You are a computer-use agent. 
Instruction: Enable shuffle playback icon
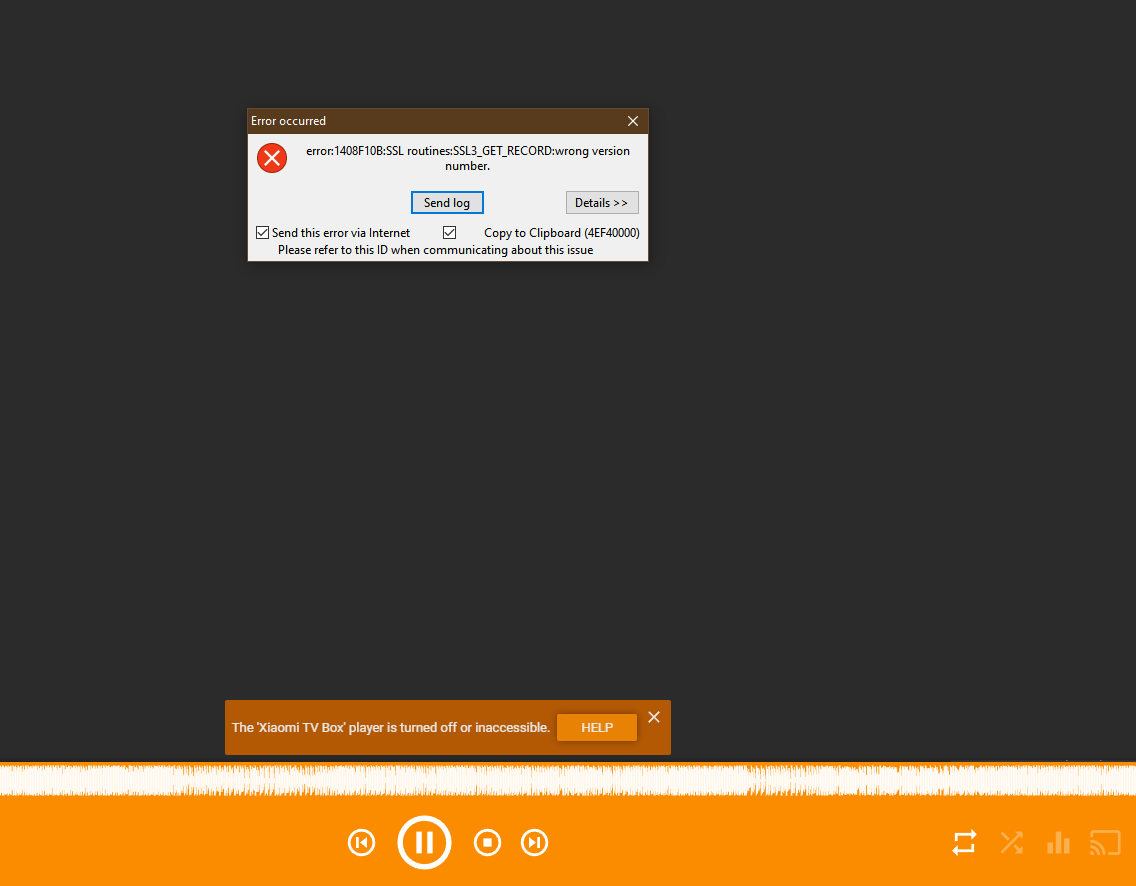(1011, 843)
